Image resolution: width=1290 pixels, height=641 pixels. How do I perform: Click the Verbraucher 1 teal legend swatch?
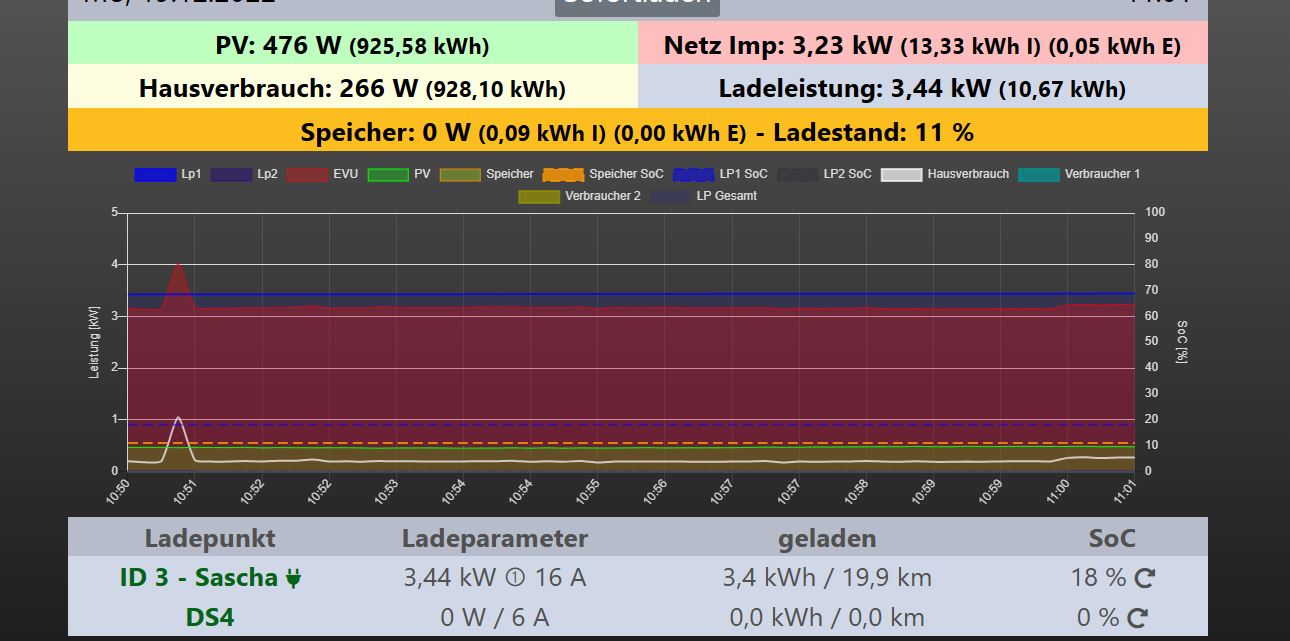coord(1038,174)
